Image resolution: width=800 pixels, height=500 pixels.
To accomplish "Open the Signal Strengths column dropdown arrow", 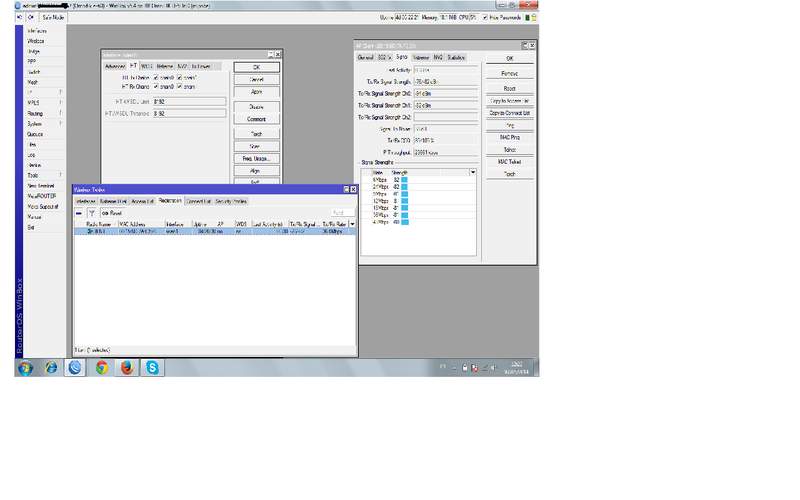I will tap(473, 172).
